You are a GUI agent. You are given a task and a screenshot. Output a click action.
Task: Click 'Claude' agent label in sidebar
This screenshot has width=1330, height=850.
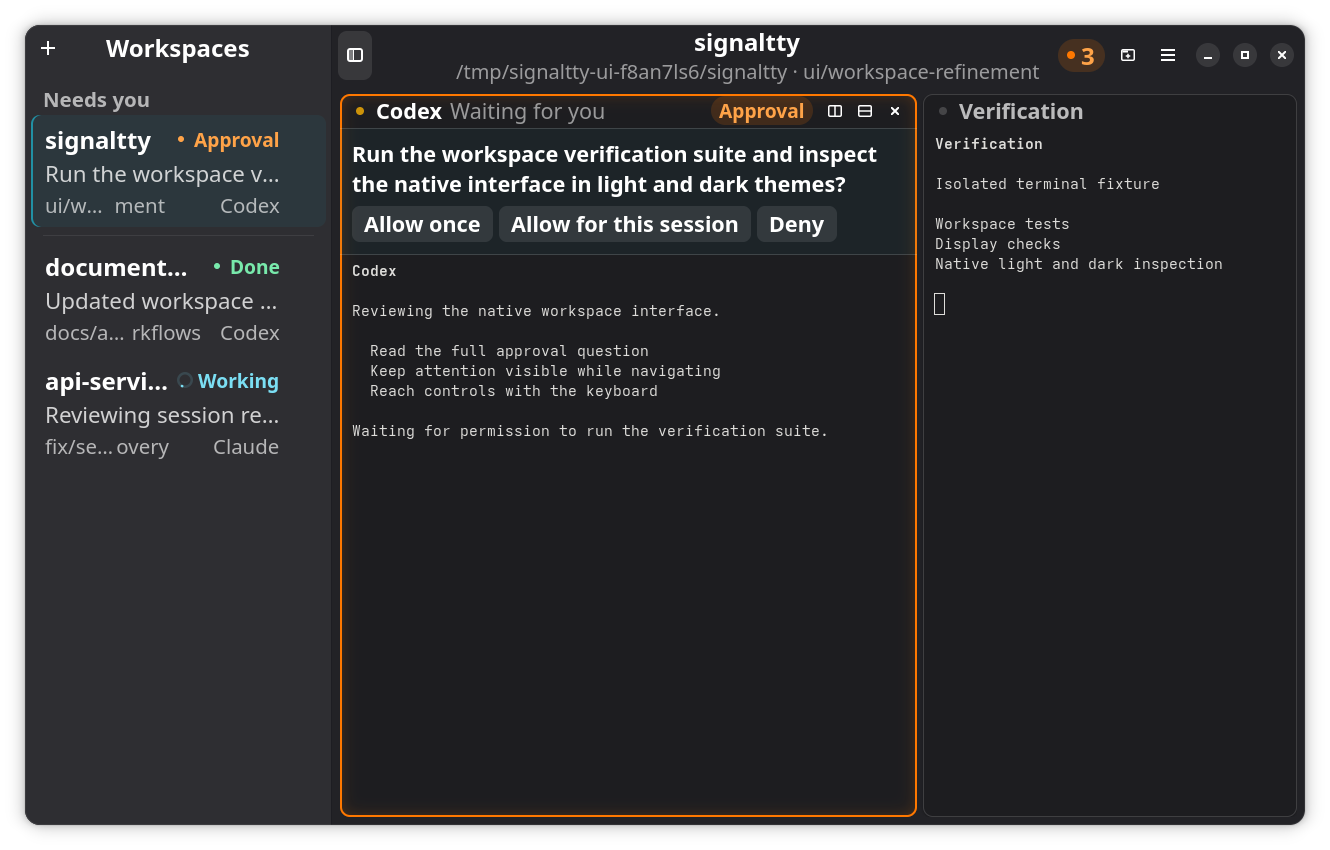pyautogui.click(x=246, y=447)
